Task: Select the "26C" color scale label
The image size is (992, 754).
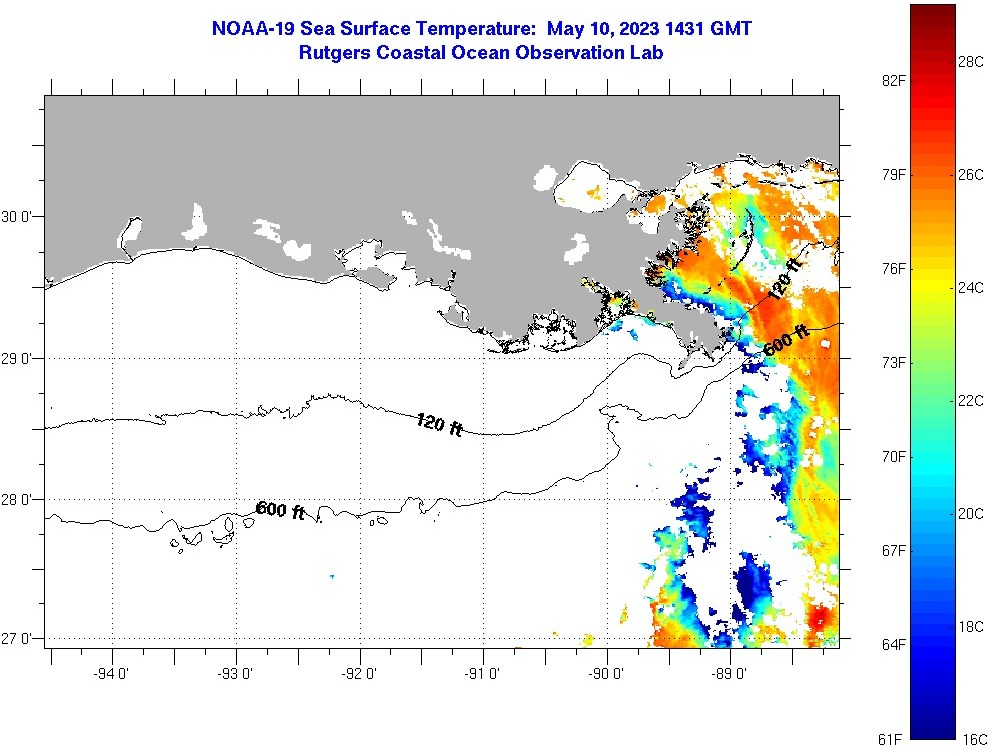Action: pyautogui.click(x=971, y=175)
